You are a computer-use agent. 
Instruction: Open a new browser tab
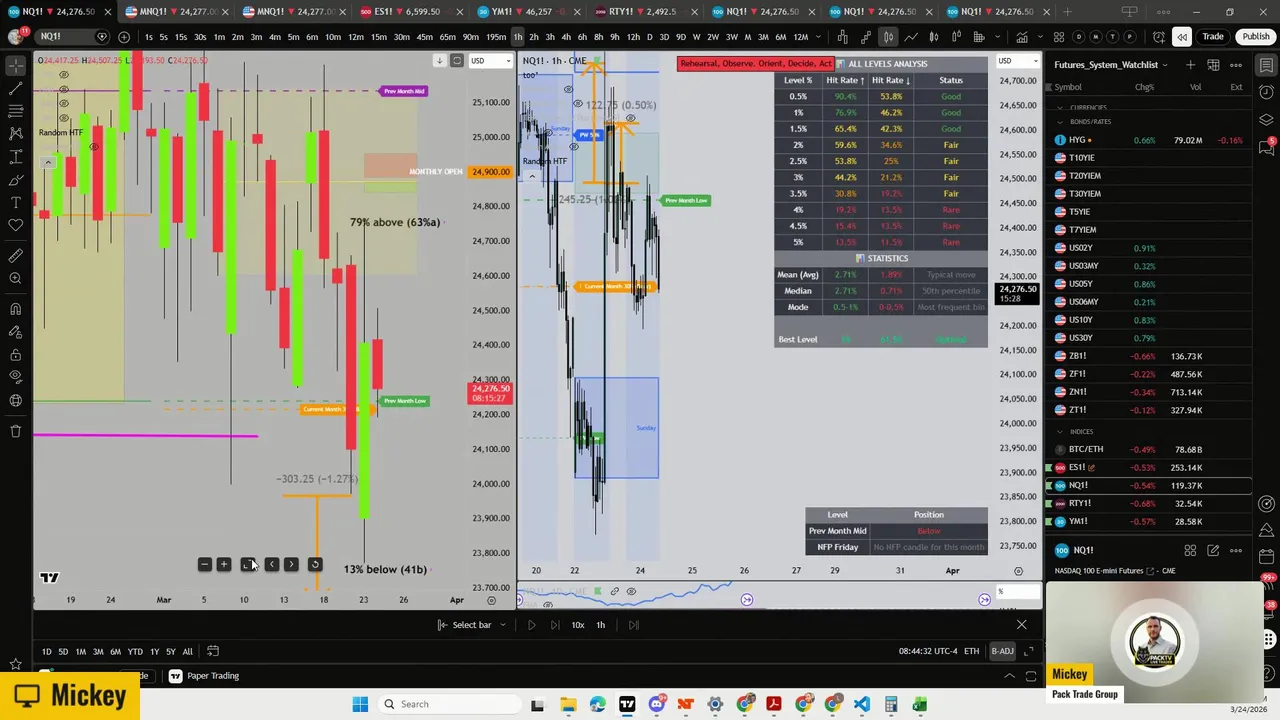(1067, 12)
